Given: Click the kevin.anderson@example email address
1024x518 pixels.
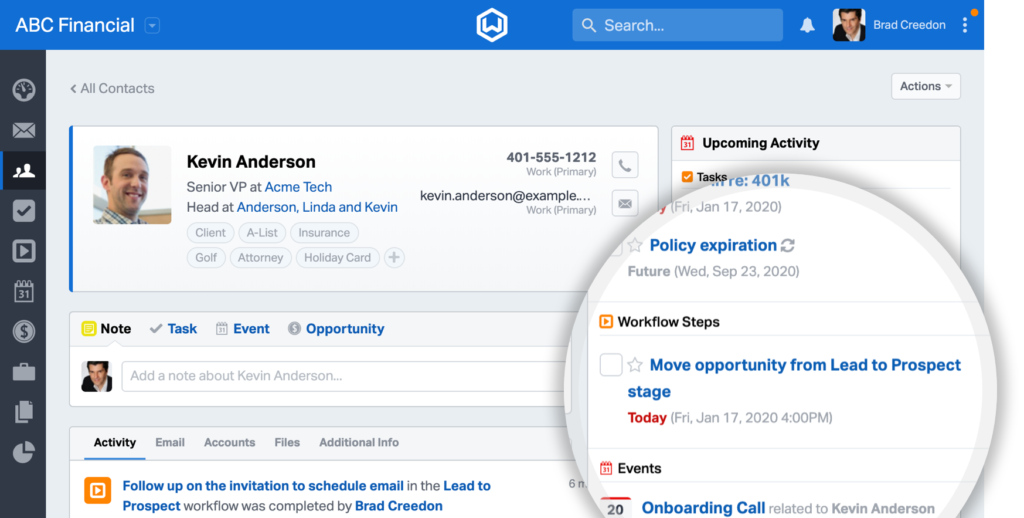Looking at the screenshot, I should click(505, 196).
